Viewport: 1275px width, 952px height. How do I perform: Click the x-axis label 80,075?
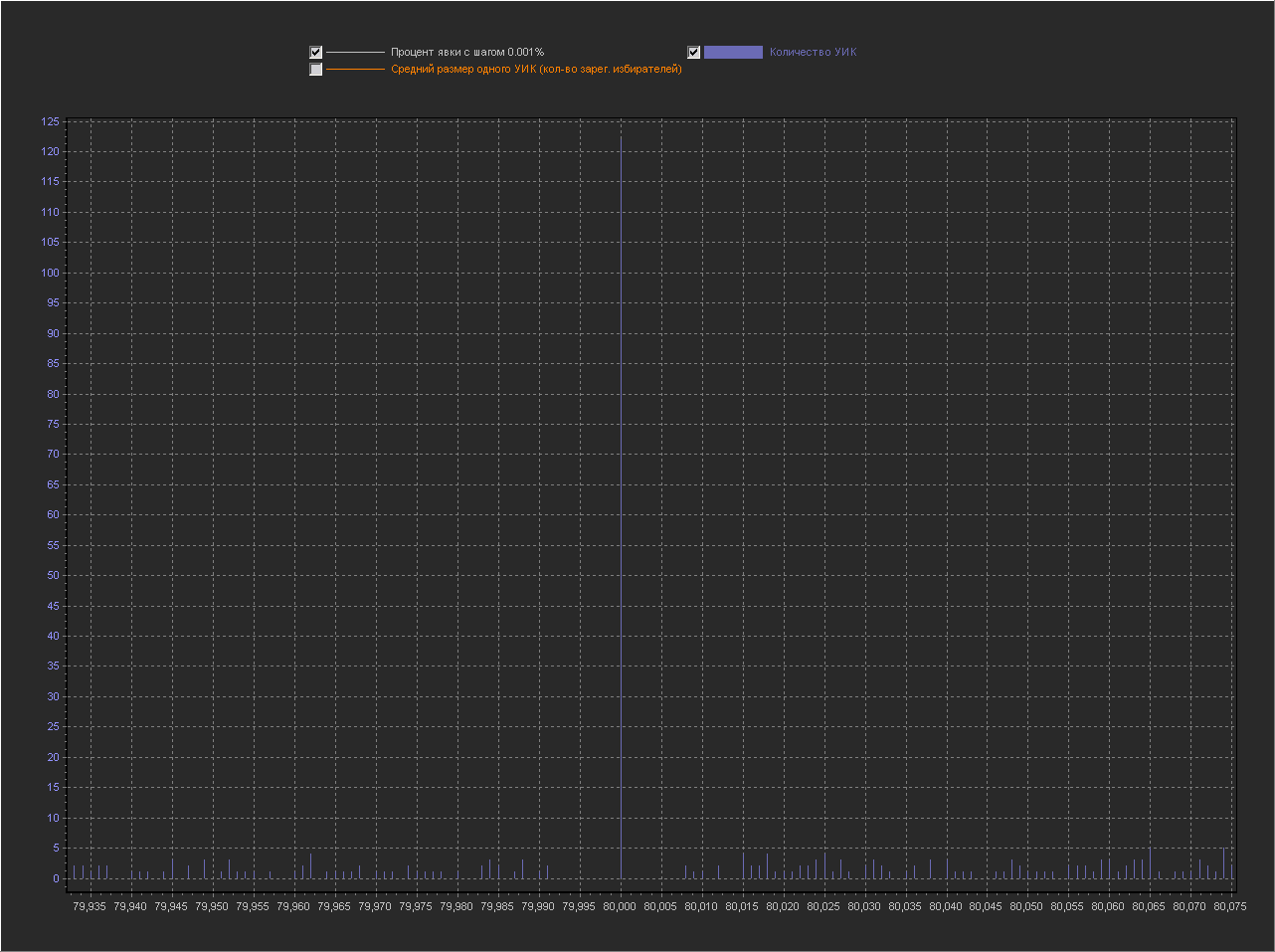(x=1231, y=906)
